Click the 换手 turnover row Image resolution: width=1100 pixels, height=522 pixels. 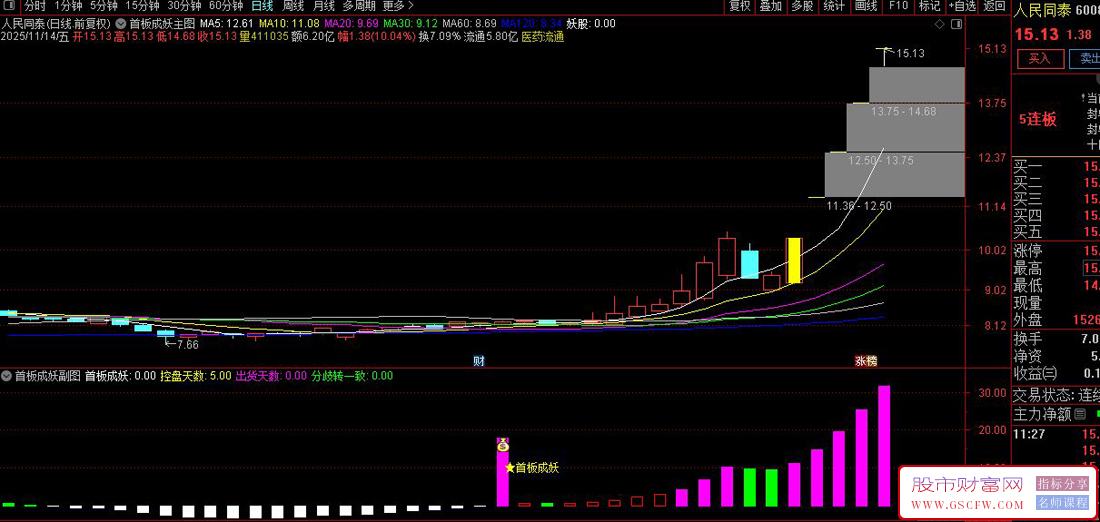coord(1057,339)
